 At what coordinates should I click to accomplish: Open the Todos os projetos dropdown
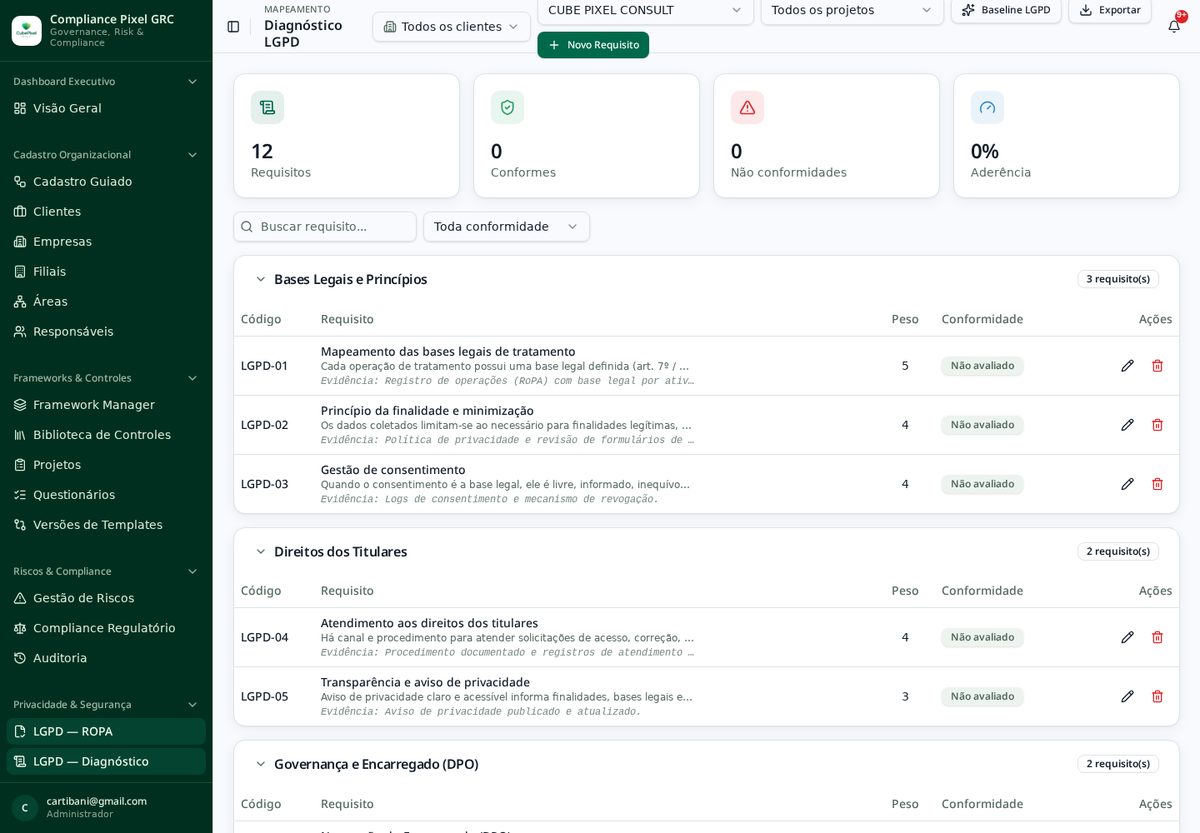pyautogui.click(x=852, y=10)
